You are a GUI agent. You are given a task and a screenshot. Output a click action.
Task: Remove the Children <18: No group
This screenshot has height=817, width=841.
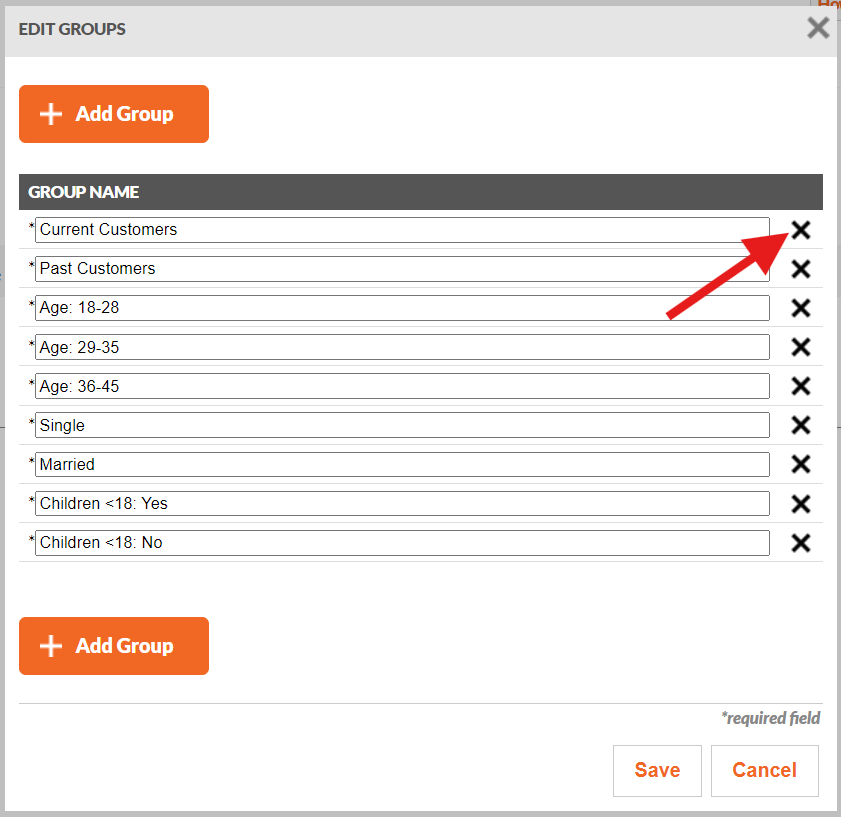coord(800,543)
